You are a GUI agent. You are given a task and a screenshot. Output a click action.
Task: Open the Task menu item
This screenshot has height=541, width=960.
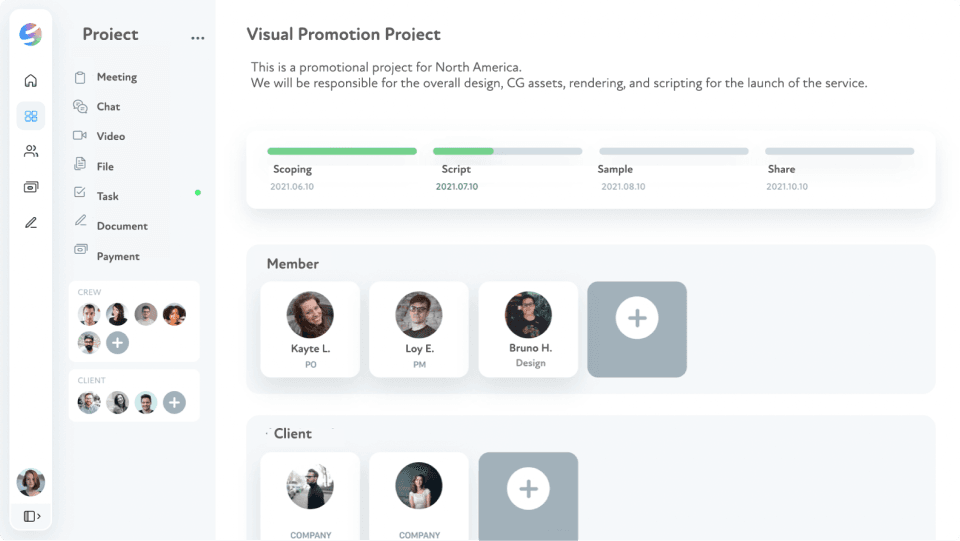click(108, 196)
